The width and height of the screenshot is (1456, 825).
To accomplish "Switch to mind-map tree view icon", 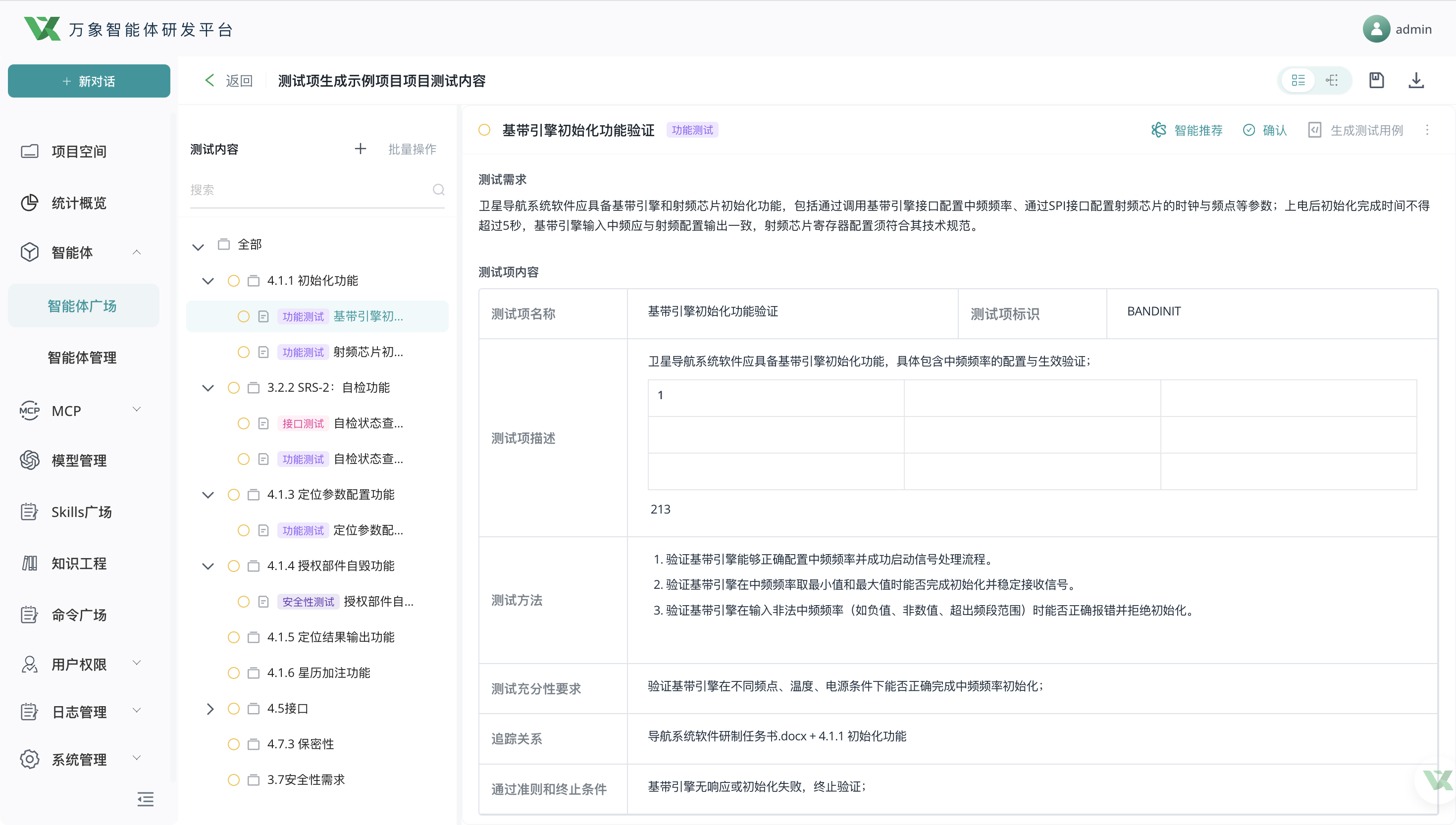I will (x=1332, y=80).
